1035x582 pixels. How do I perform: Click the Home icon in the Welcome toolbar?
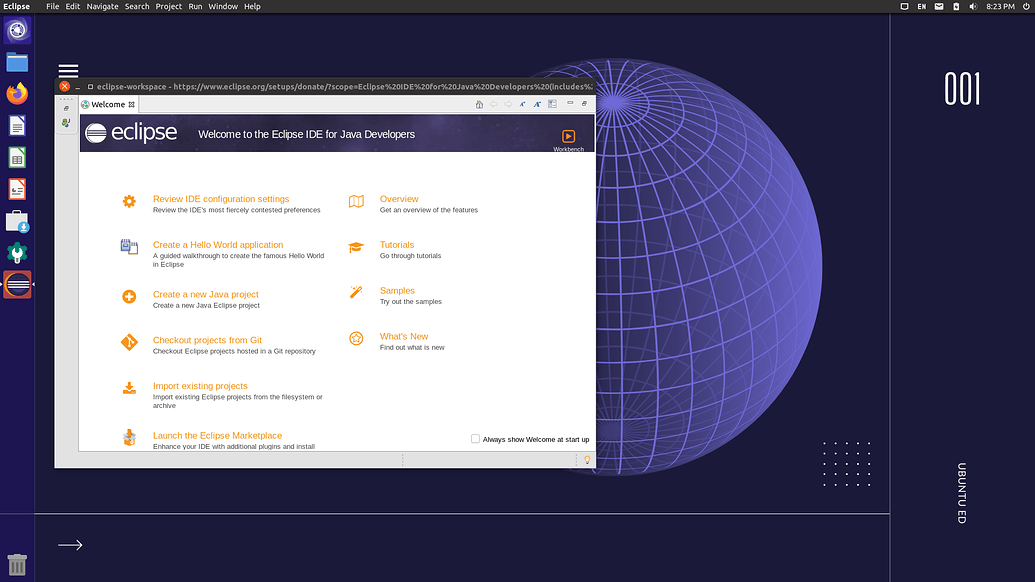click(481, 104)
